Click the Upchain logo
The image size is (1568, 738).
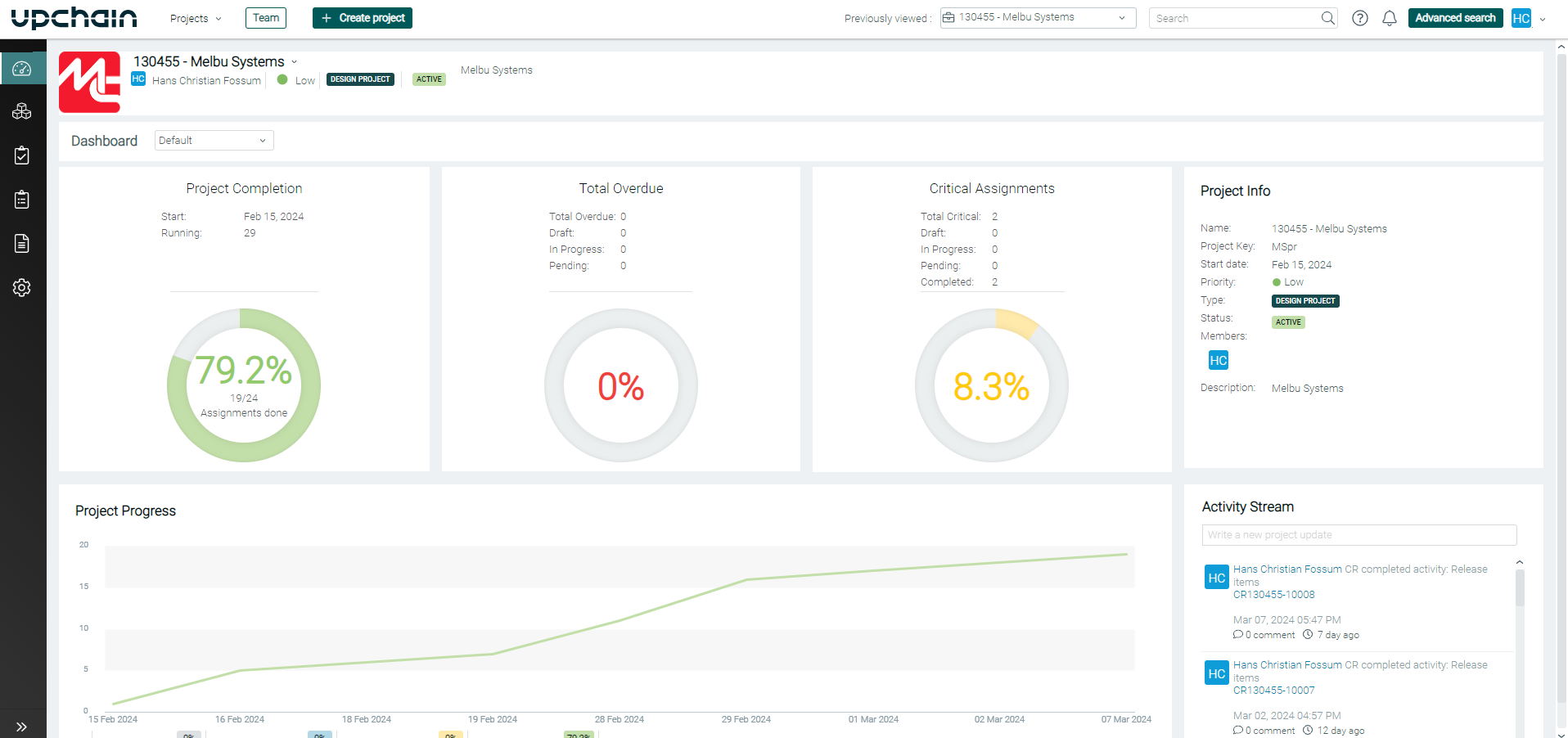(74, 18)
